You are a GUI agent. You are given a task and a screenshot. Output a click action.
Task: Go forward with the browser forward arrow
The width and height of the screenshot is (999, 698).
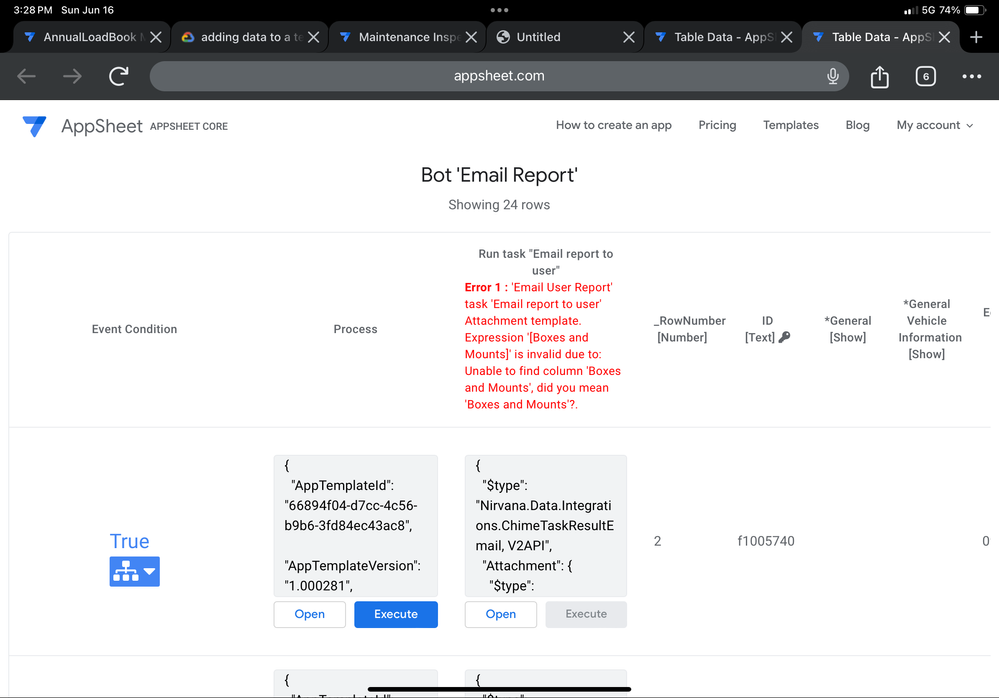click(72, 76)
